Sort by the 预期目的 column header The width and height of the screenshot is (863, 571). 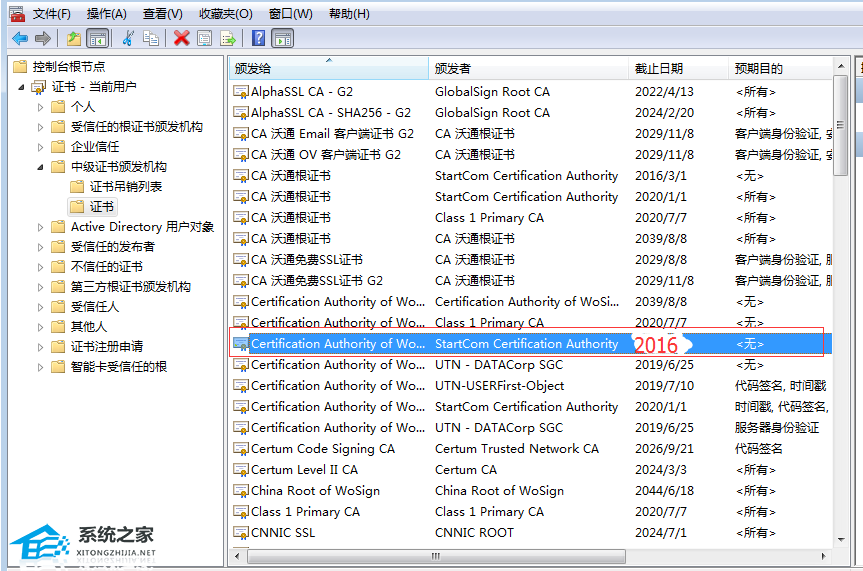[780, 68]
